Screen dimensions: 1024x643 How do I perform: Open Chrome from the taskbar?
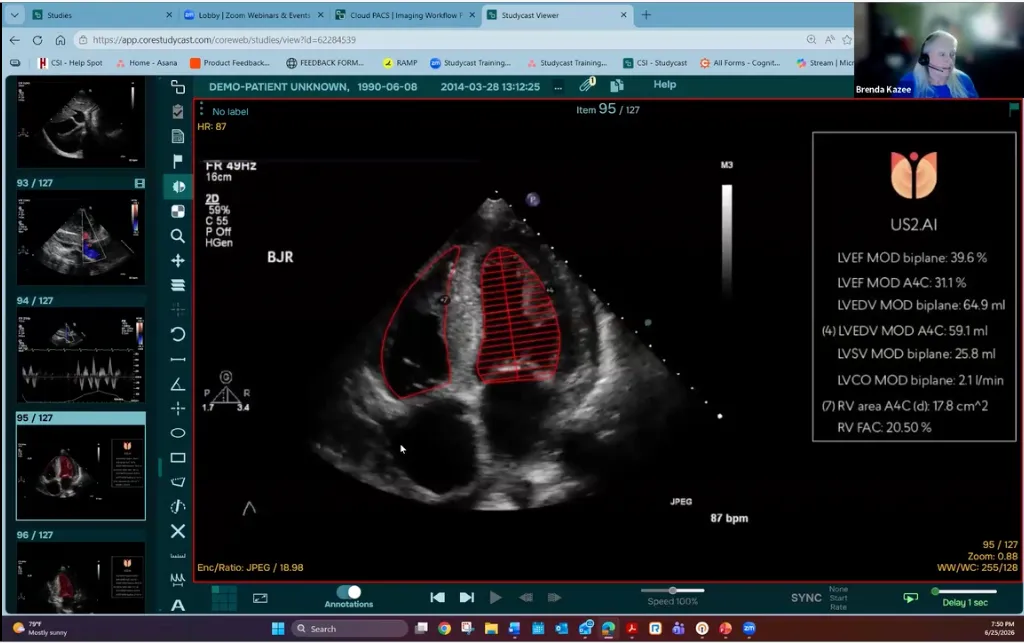(445, 629)
